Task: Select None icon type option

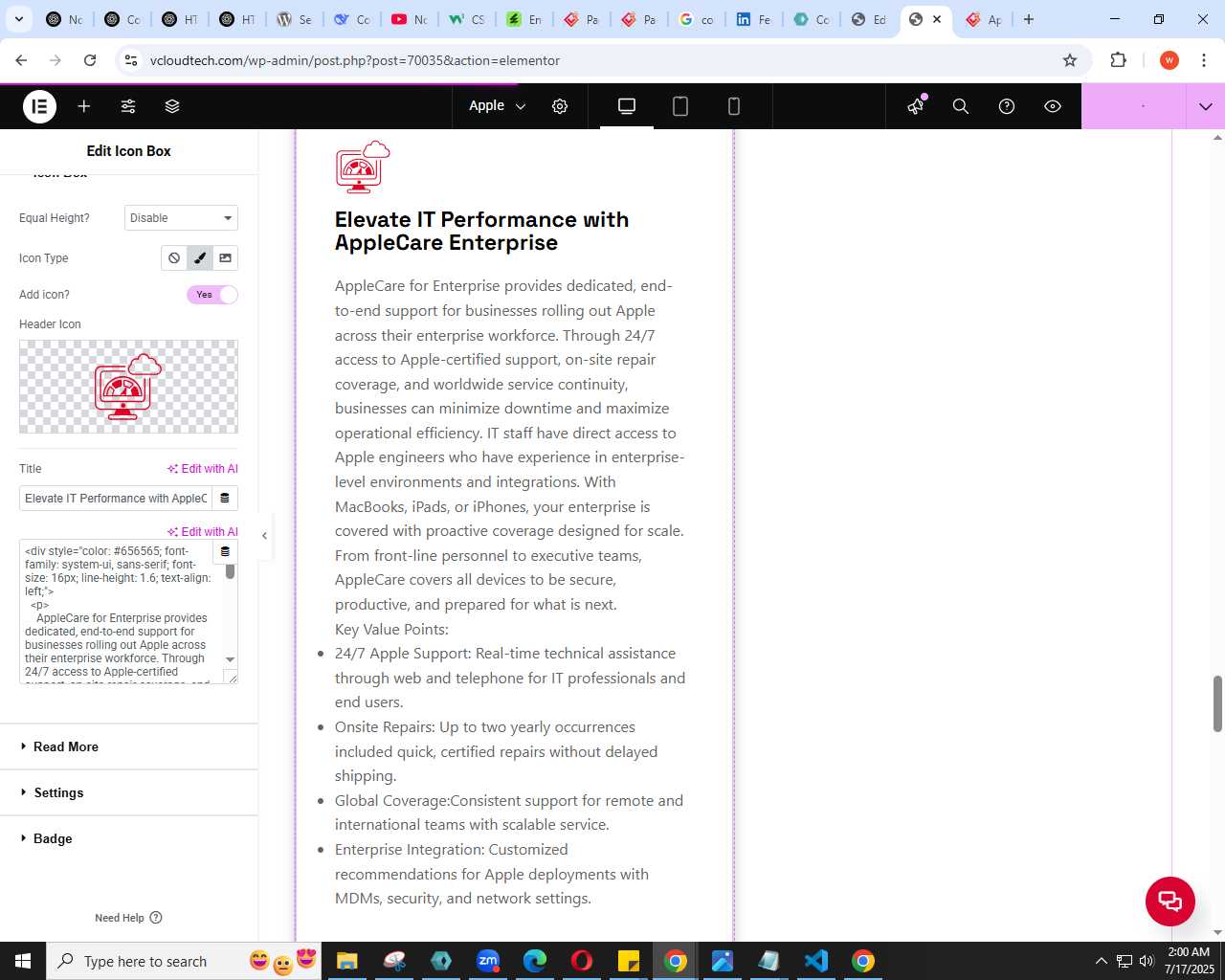Action: click(x=174, y=258)
